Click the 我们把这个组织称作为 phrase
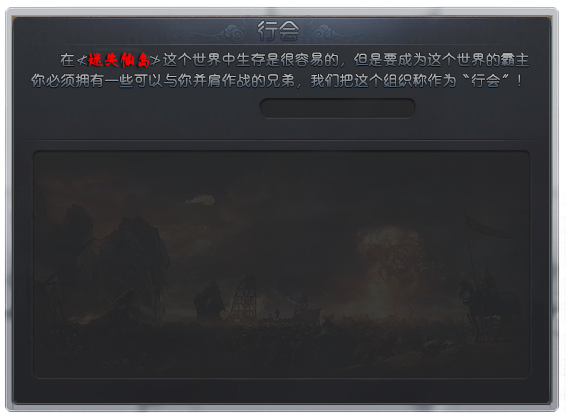This screenshot has width=566, height=416. 383,81
